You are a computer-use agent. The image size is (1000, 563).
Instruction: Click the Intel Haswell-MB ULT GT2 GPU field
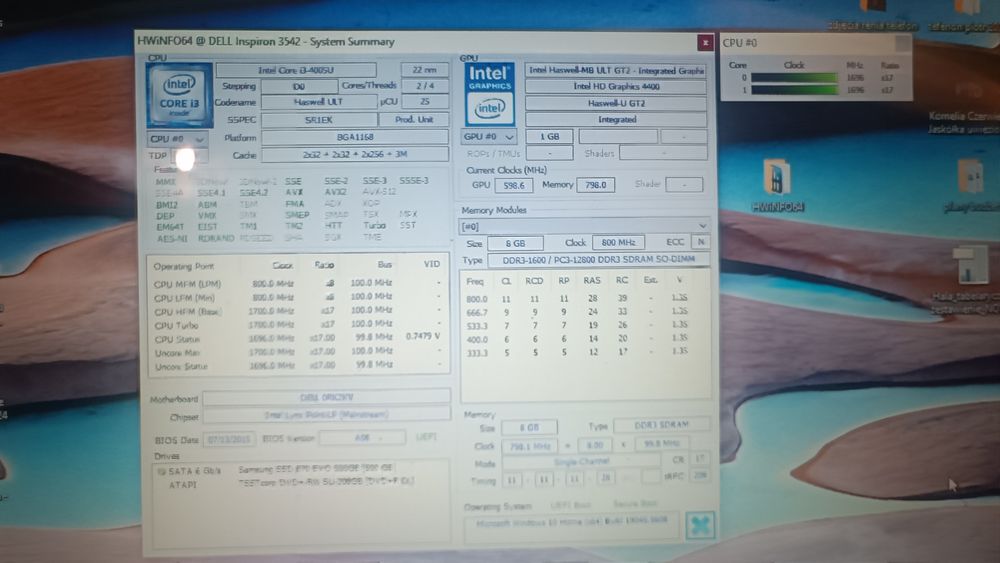pyautogui.click(x=615, y=70)
